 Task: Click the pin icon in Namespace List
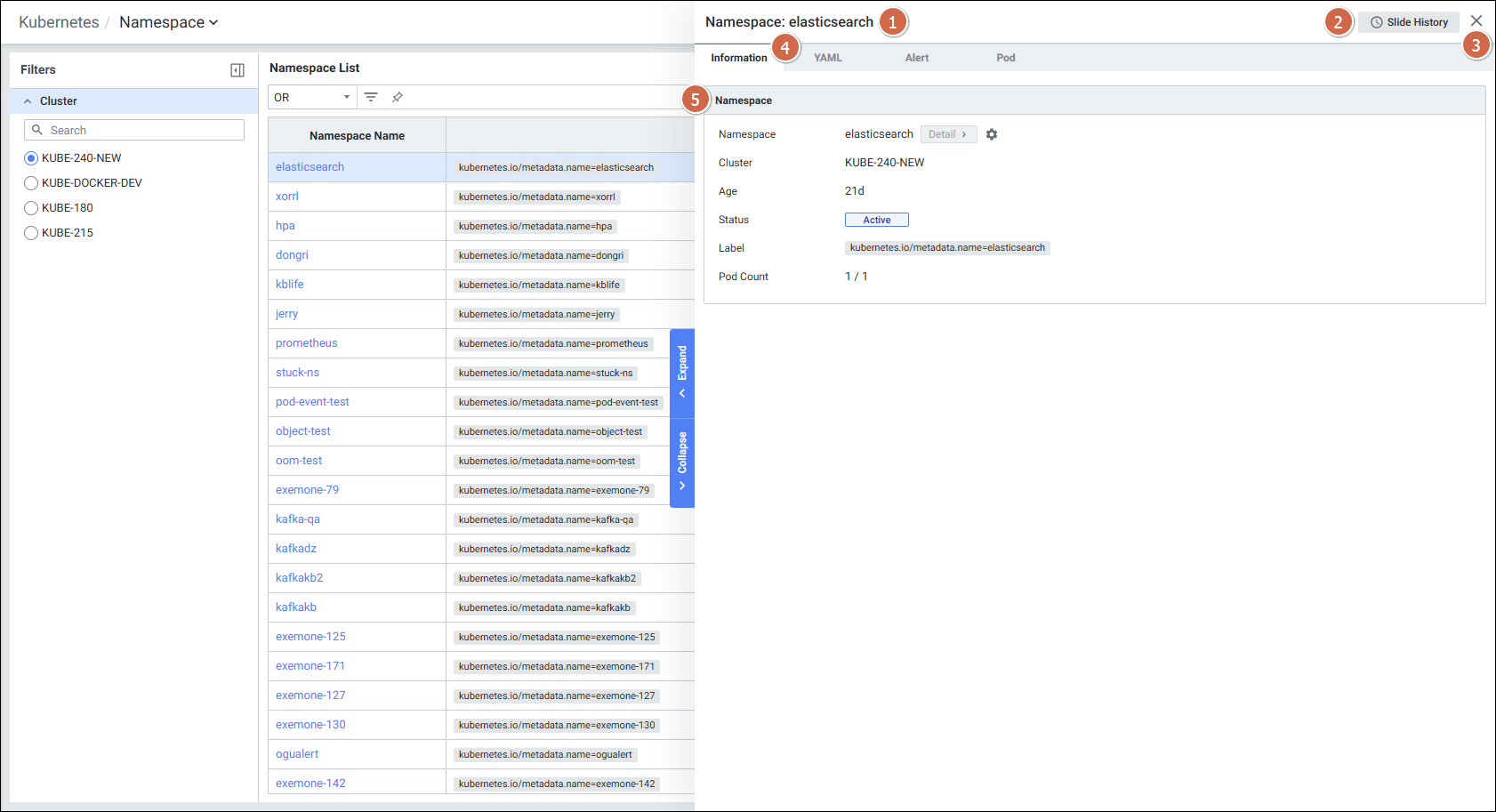(398, 97)
